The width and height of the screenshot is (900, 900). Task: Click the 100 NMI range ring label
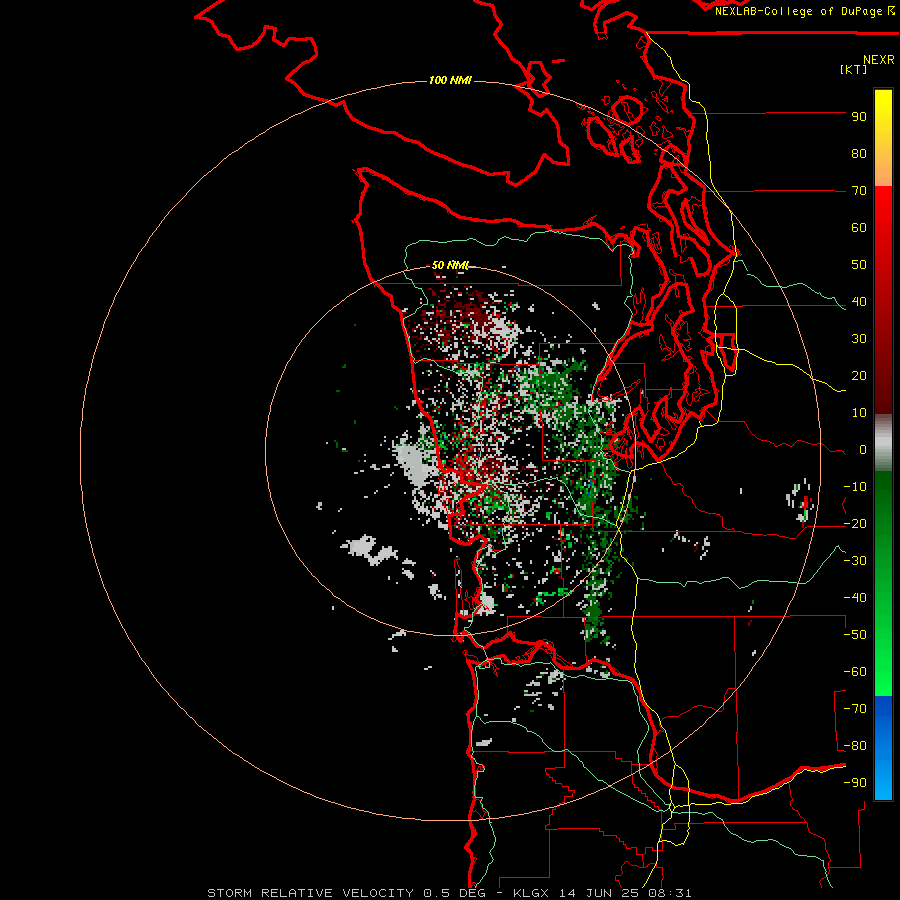pyautogui.click(x=450, y=80)
